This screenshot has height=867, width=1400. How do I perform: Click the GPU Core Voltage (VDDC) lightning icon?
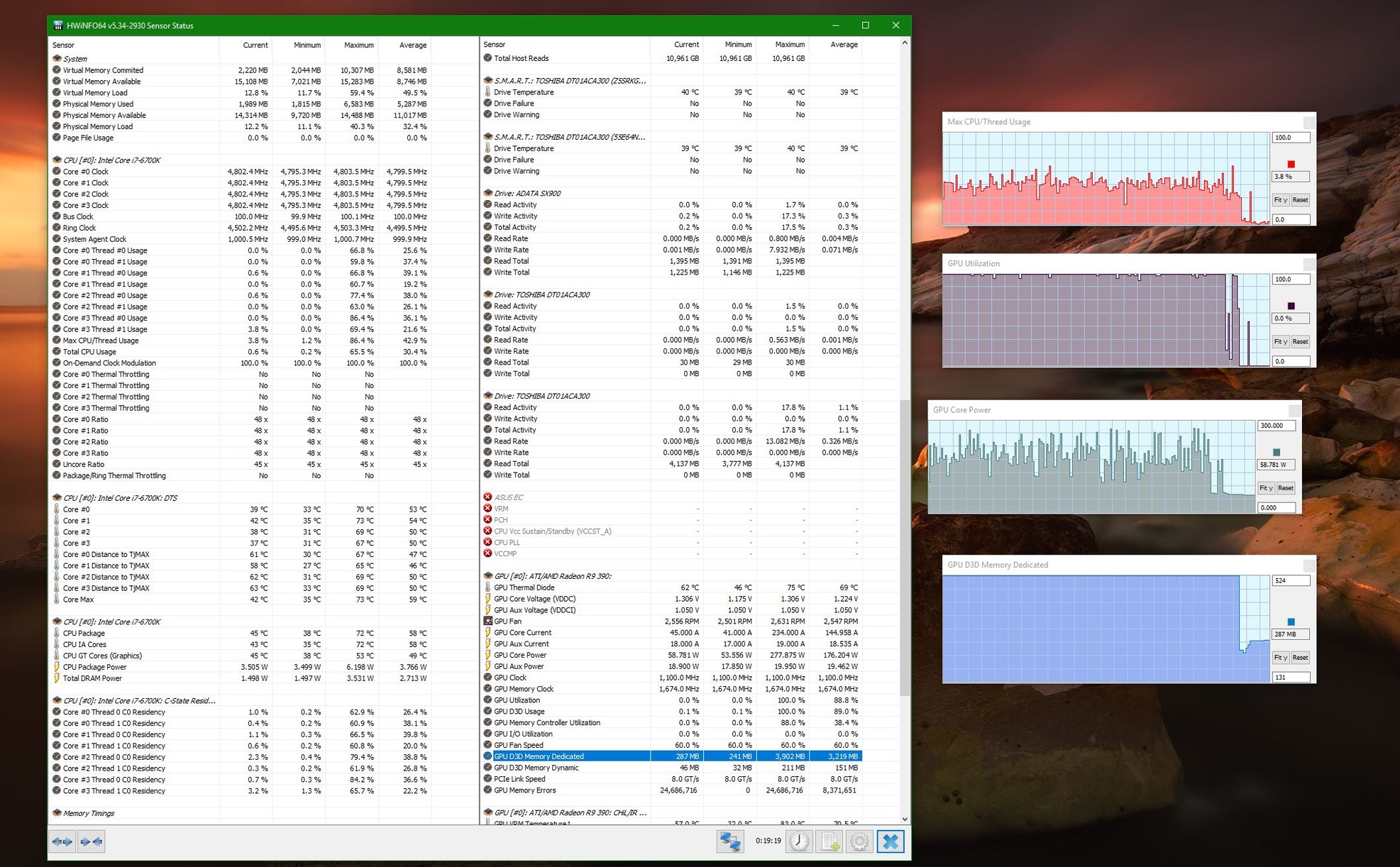click(x=487, y=599)
